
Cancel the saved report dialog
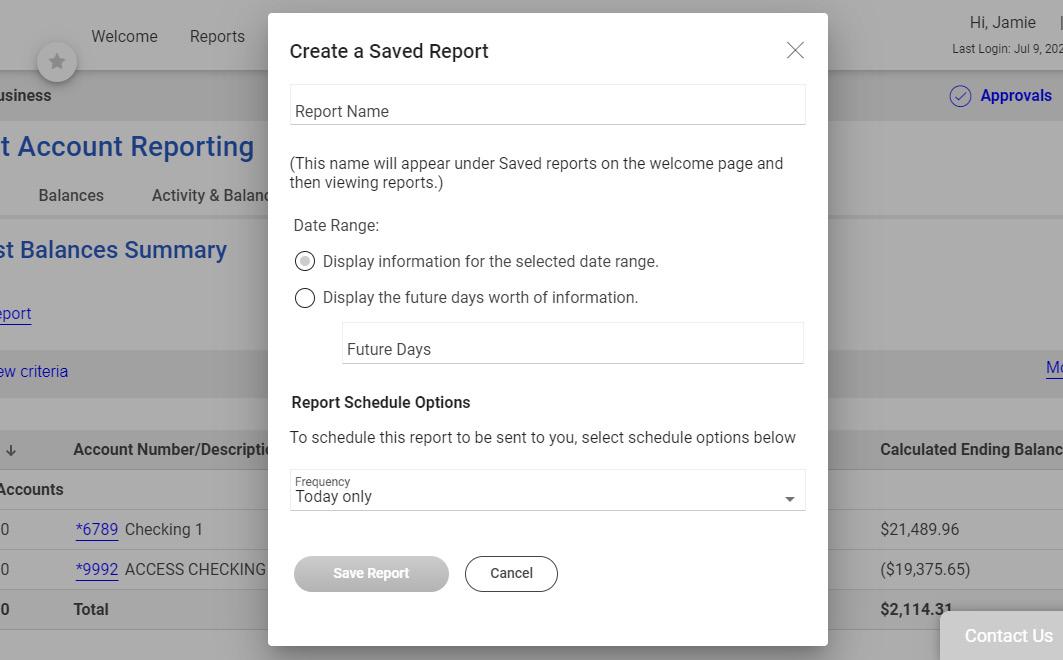511,574
